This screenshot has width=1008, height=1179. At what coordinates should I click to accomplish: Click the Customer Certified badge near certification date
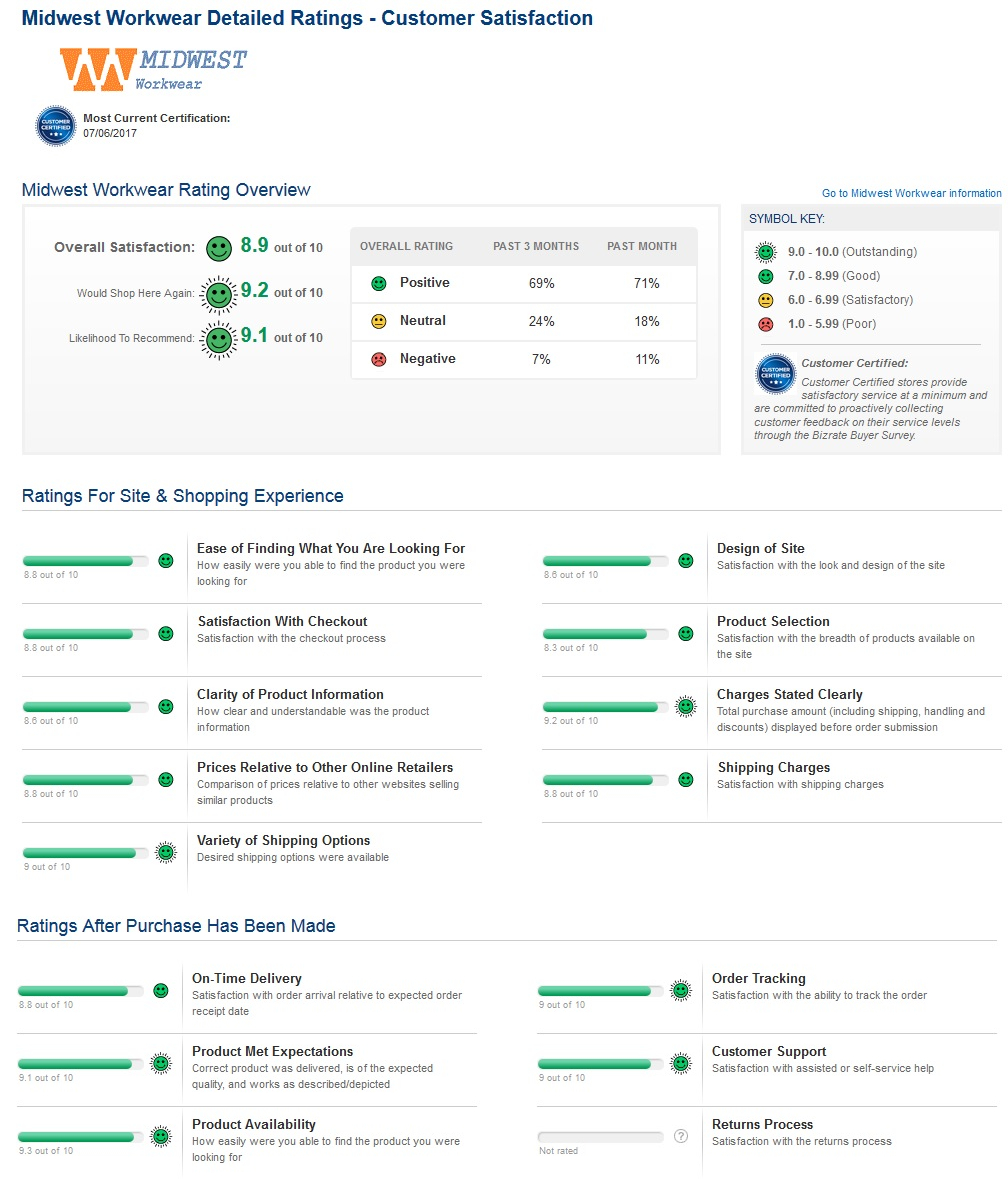click(56, 126)
